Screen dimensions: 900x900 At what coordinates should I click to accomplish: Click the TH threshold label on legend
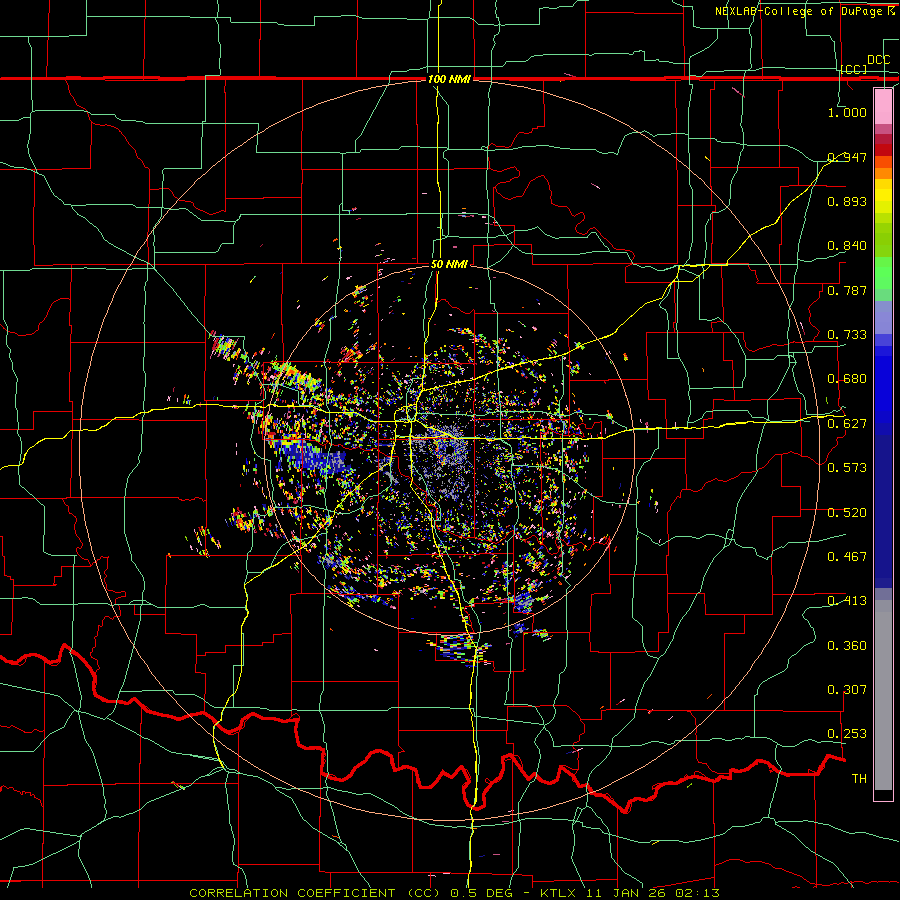859,779
